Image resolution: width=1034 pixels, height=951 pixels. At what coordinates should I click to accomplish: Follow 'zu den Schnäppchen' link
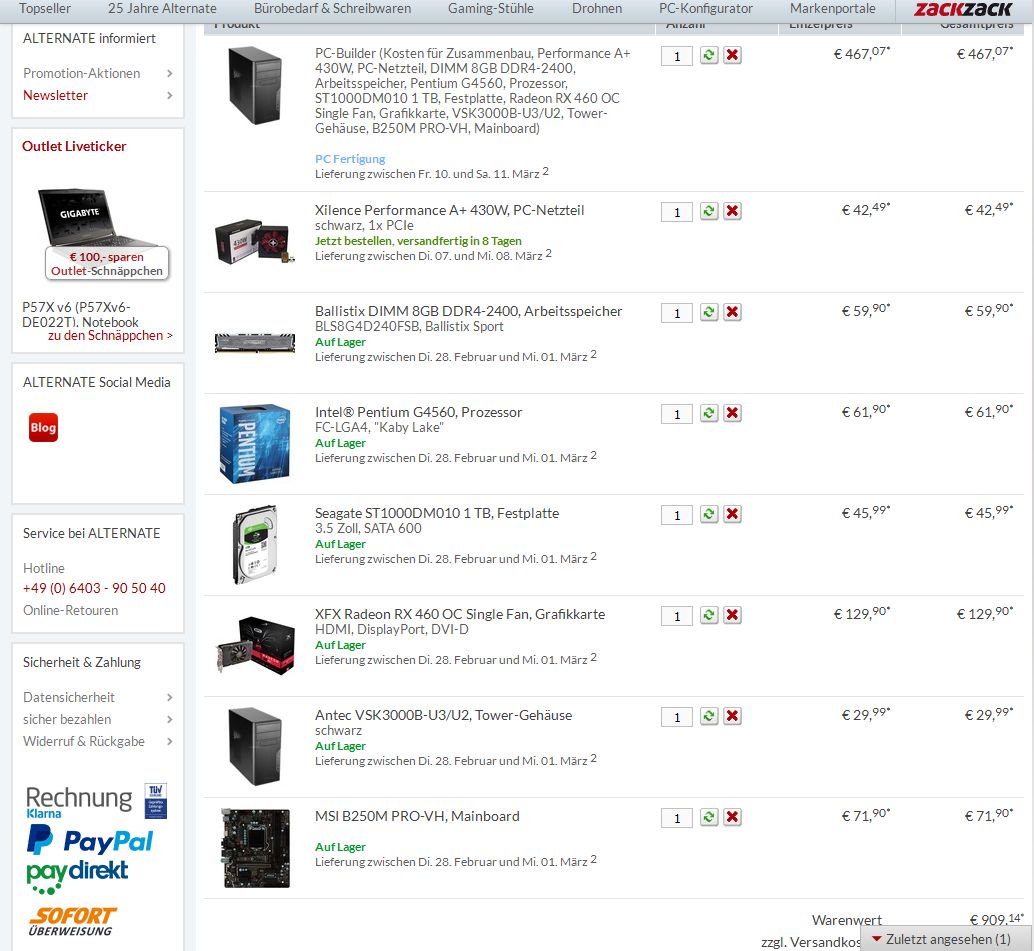point(110,336)
